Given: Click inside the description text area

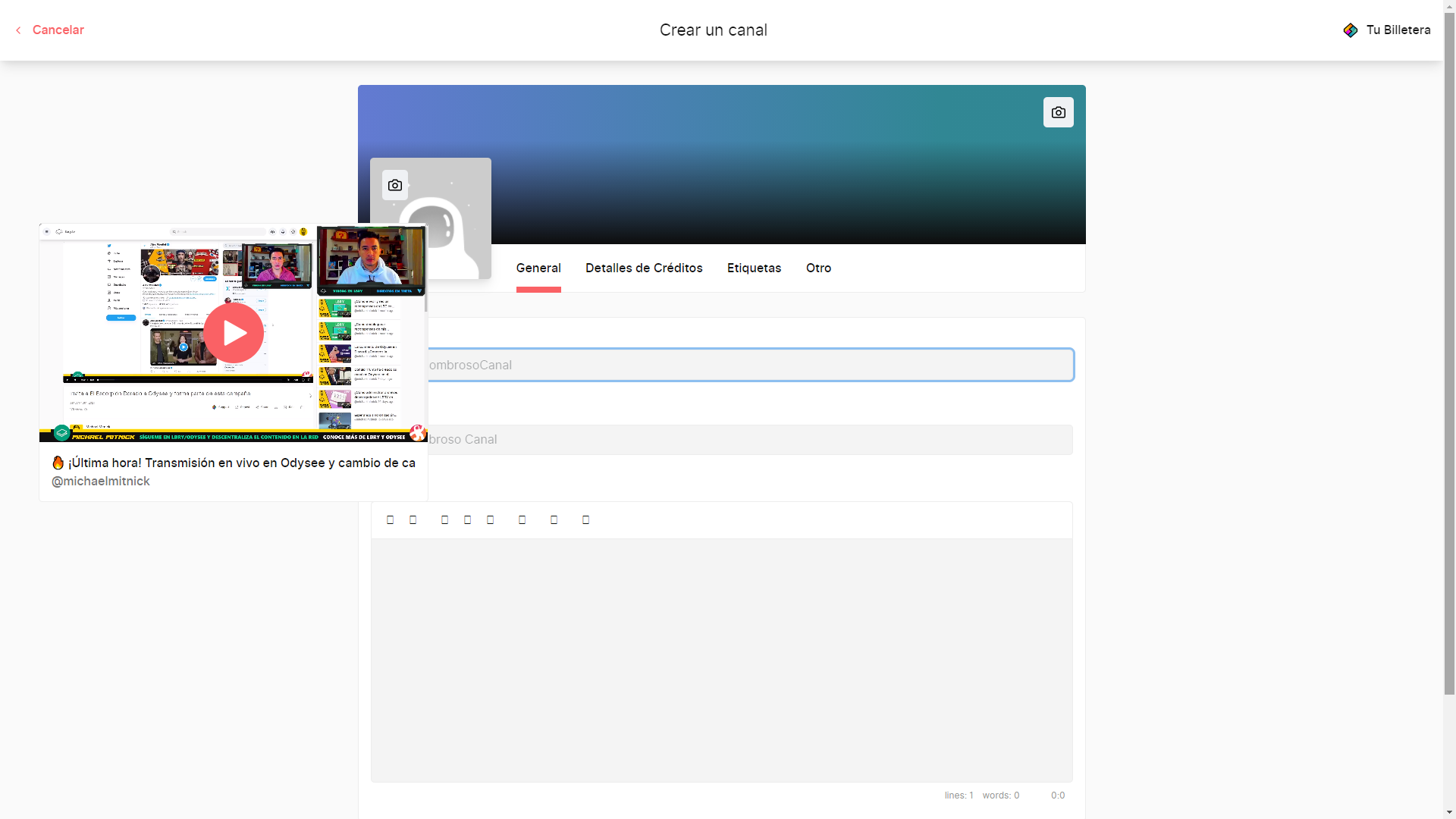Looking at the screenshot, I should pos(721,660).
